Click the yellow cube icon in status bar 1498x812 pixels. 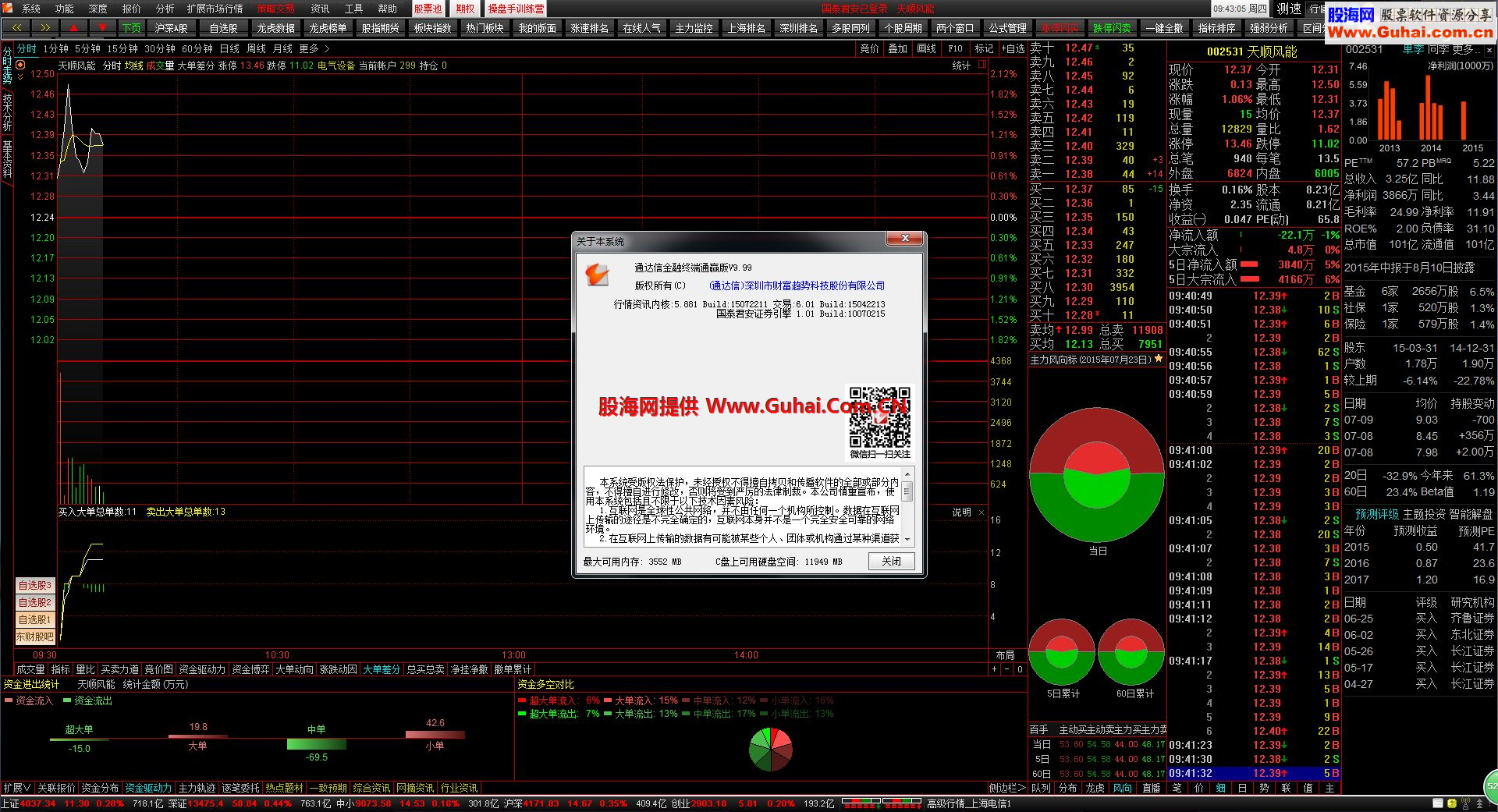pyautogui.click(x=1452, y=803)
